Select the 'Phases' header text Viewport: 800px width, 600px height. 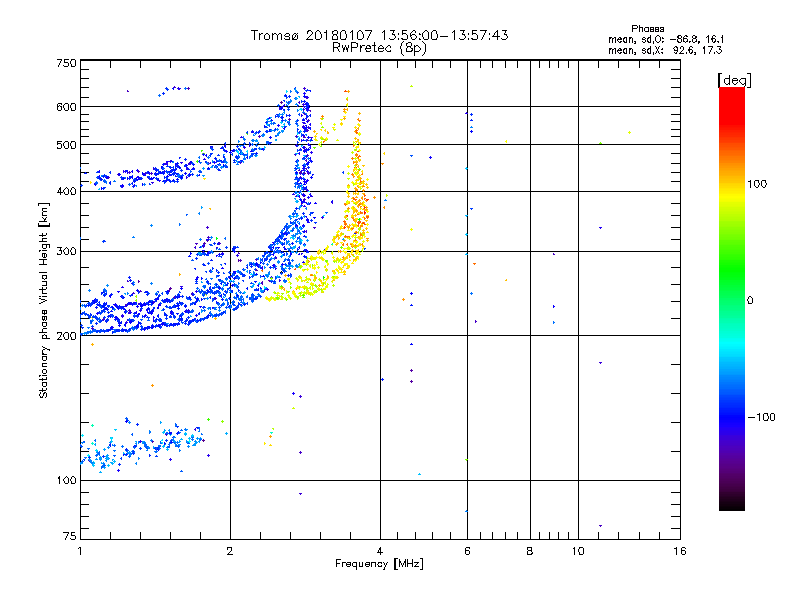pos(647,29)
